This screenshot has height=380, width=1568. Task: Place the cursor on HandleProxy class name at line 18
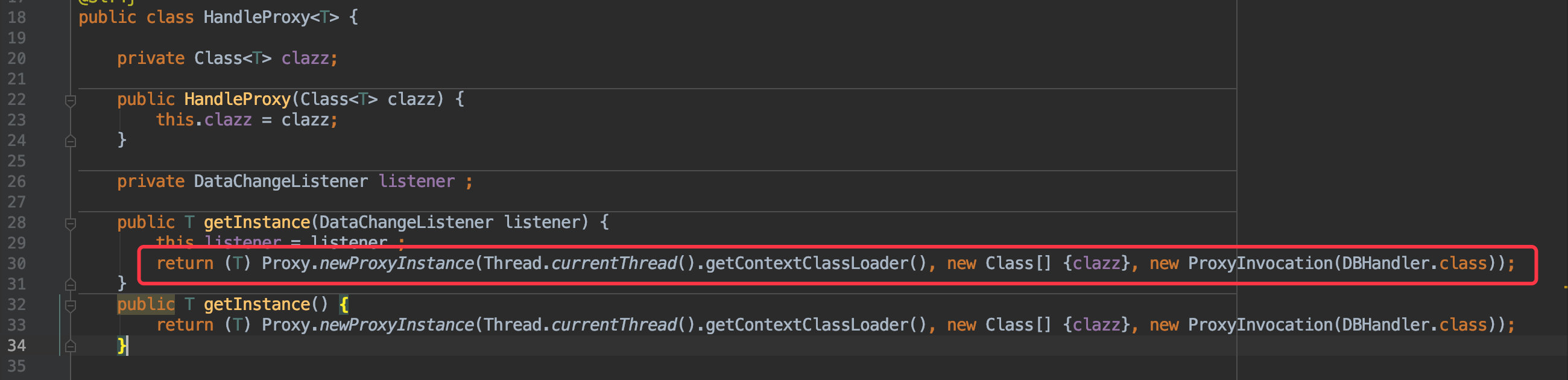256,17
